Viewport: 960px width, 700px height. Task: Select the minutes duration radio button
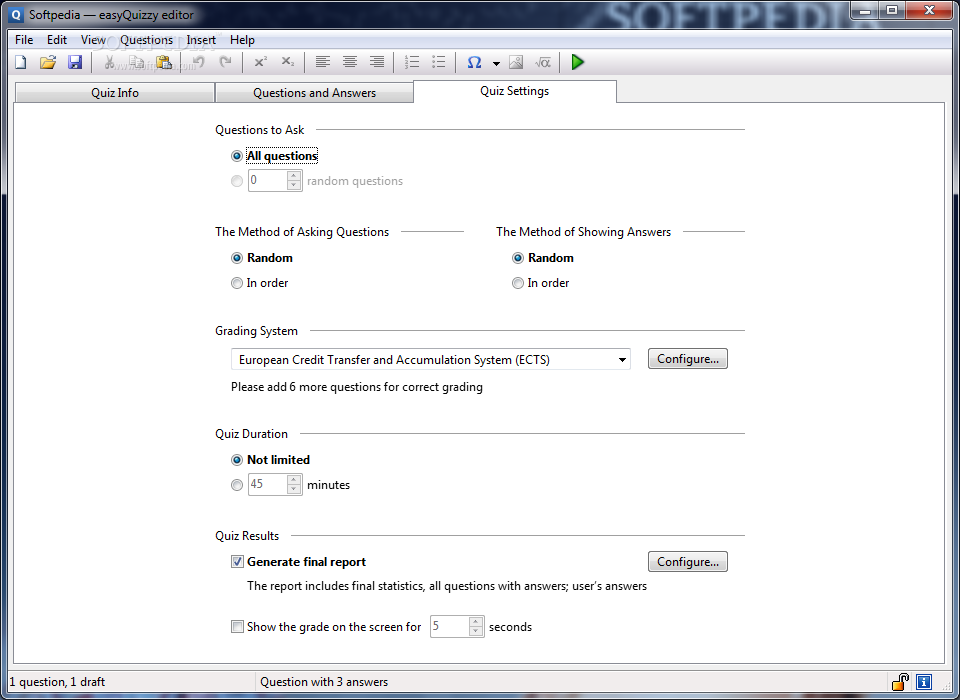click(236, 485)
